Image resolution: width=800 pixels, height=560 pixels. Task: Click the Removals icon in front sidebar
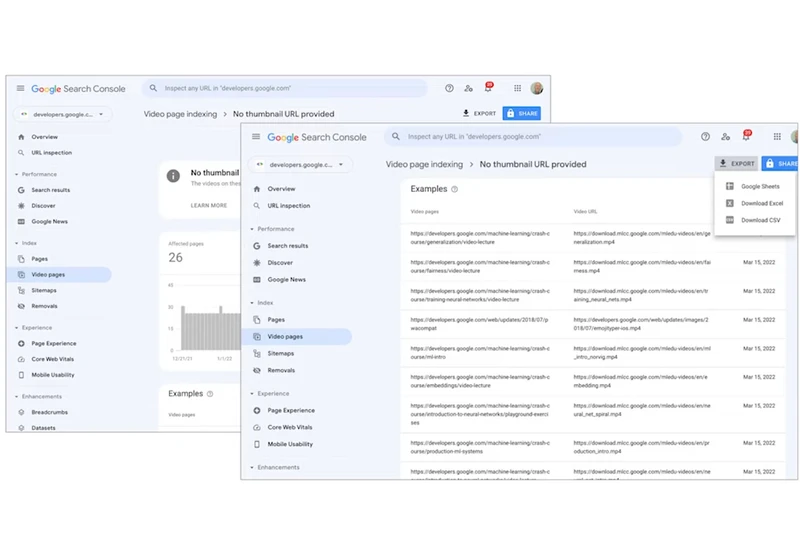click(x=257, y=370)
